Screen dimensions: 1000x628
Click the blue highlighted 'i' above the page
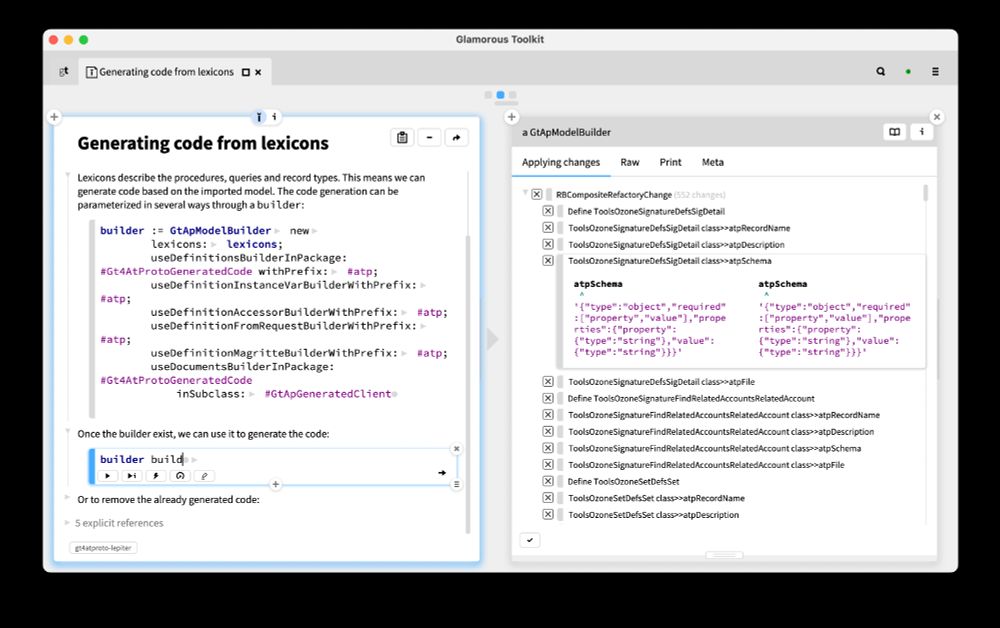click(x=259, y=117)
